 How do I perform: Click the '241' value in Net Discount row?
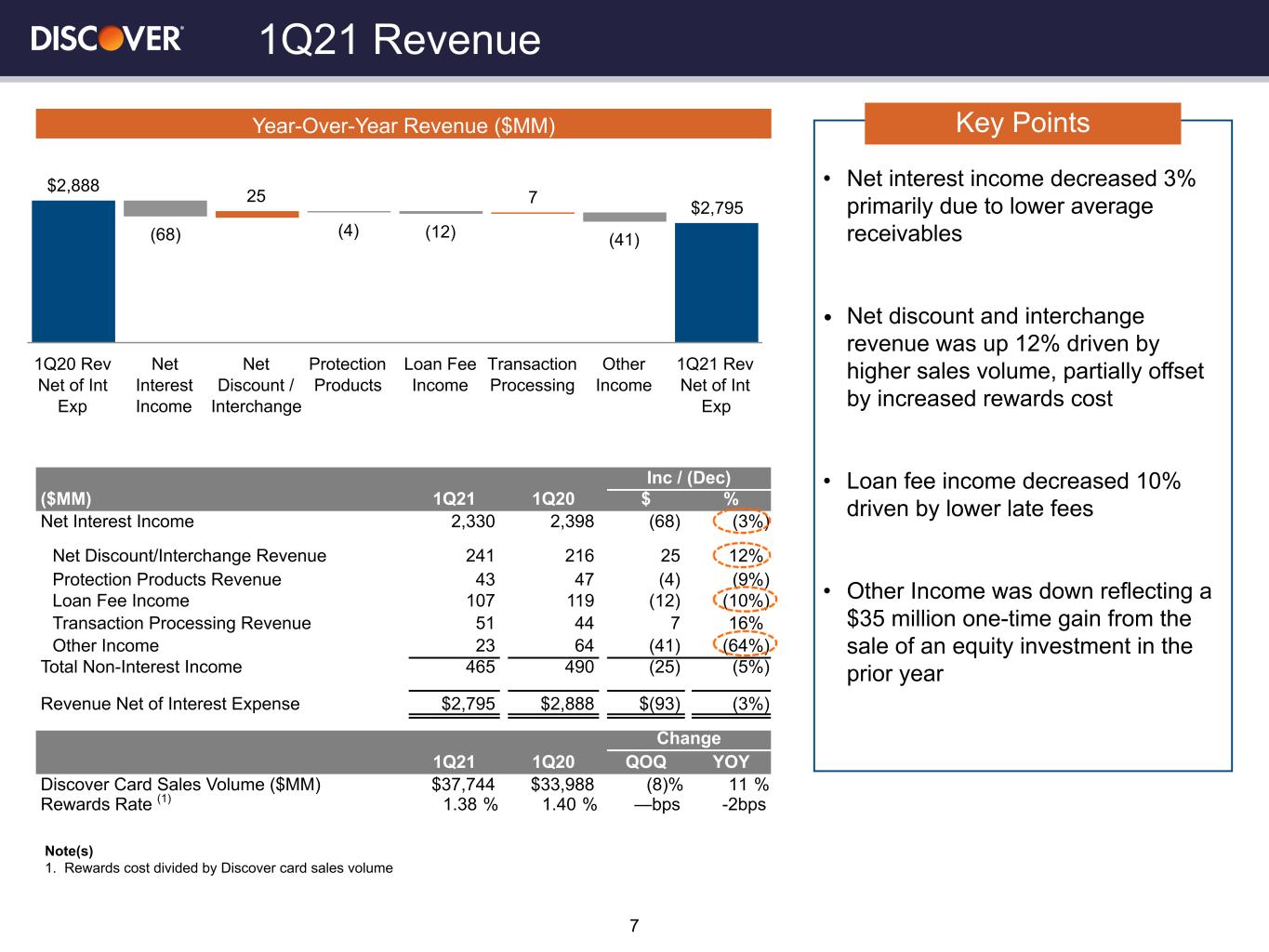coord(481,556)
